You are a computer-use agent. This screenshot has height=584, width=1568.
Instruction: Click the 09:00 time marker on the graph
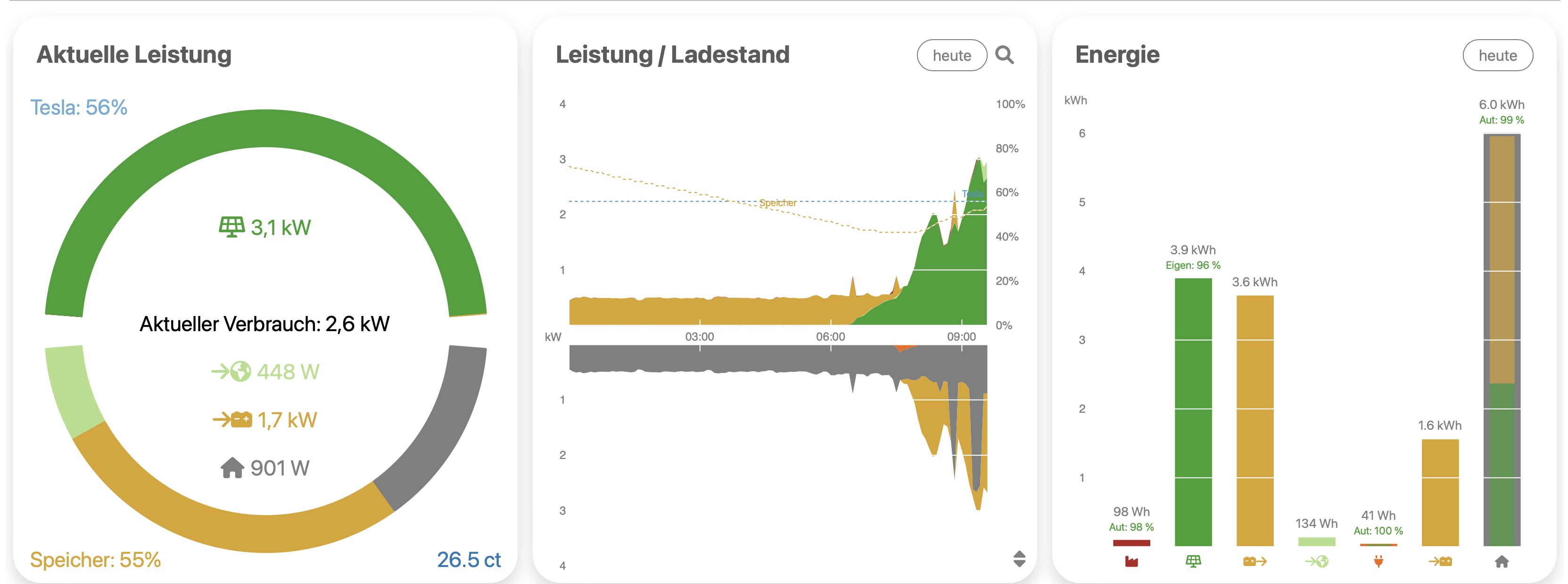[x=961, y=337]
